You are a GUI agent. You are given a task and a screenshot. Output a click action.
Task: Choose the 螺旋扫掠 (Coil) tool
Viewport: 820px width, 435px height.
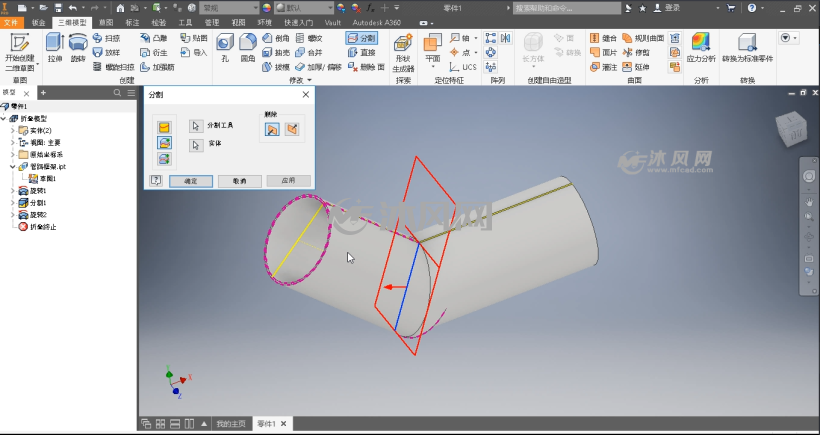(113, 67)
